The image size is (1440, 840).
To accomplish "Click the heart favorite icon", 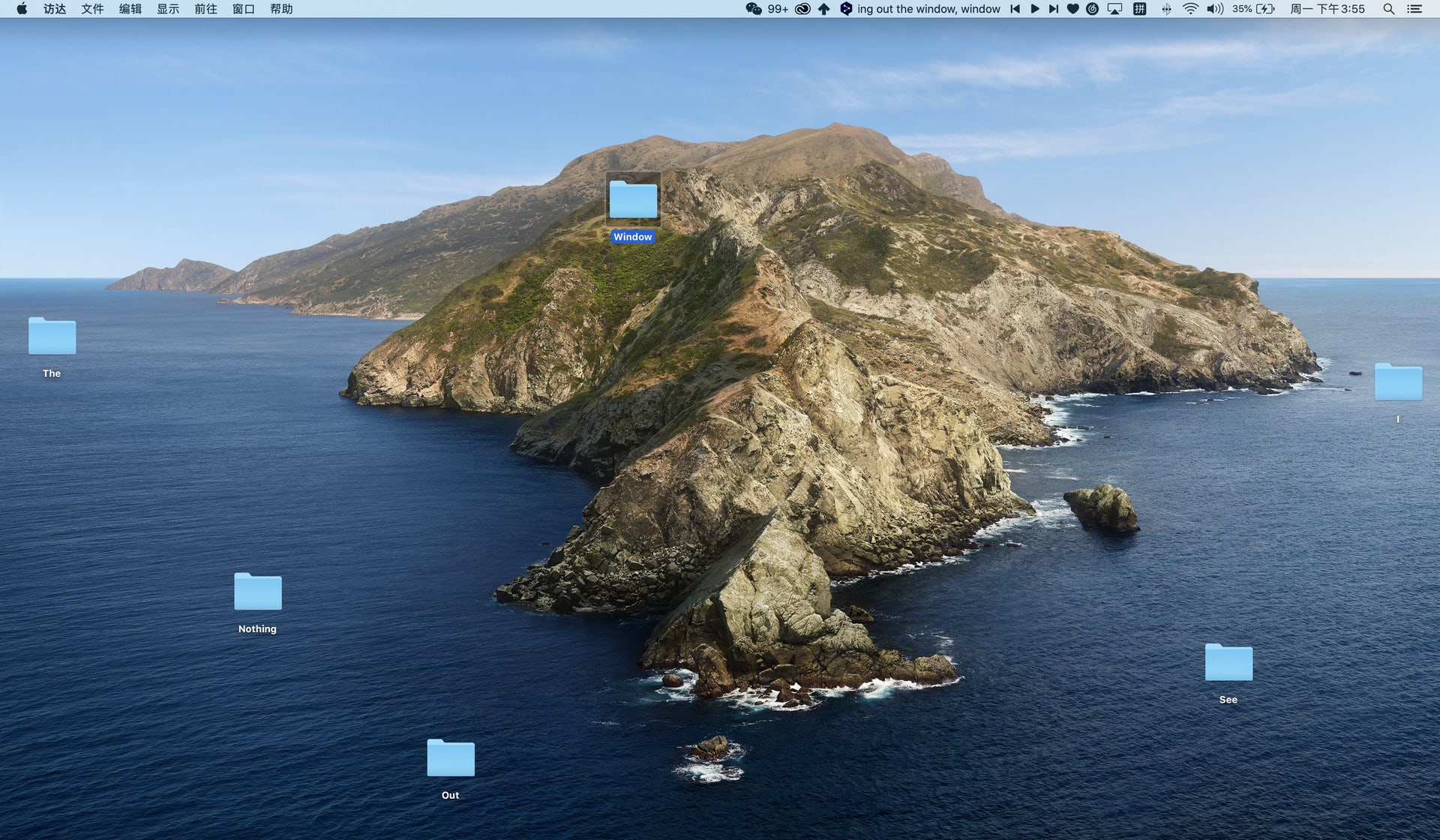I will coord(1072,9).
